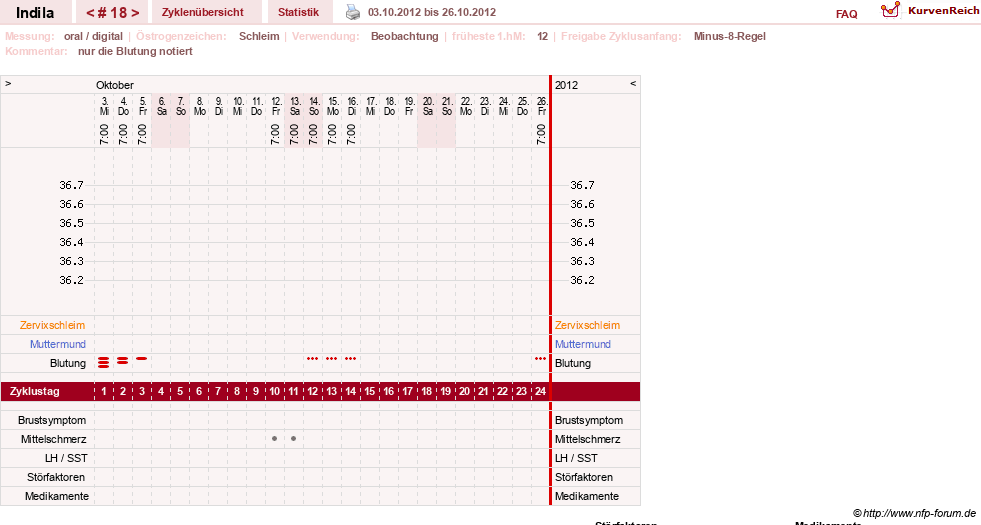Click the '<' expander next to 2012

[633, 83]
